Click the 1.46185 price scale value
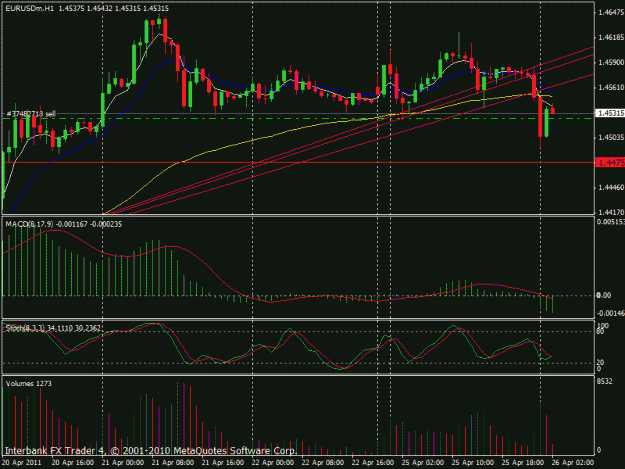 pos(611,37)
